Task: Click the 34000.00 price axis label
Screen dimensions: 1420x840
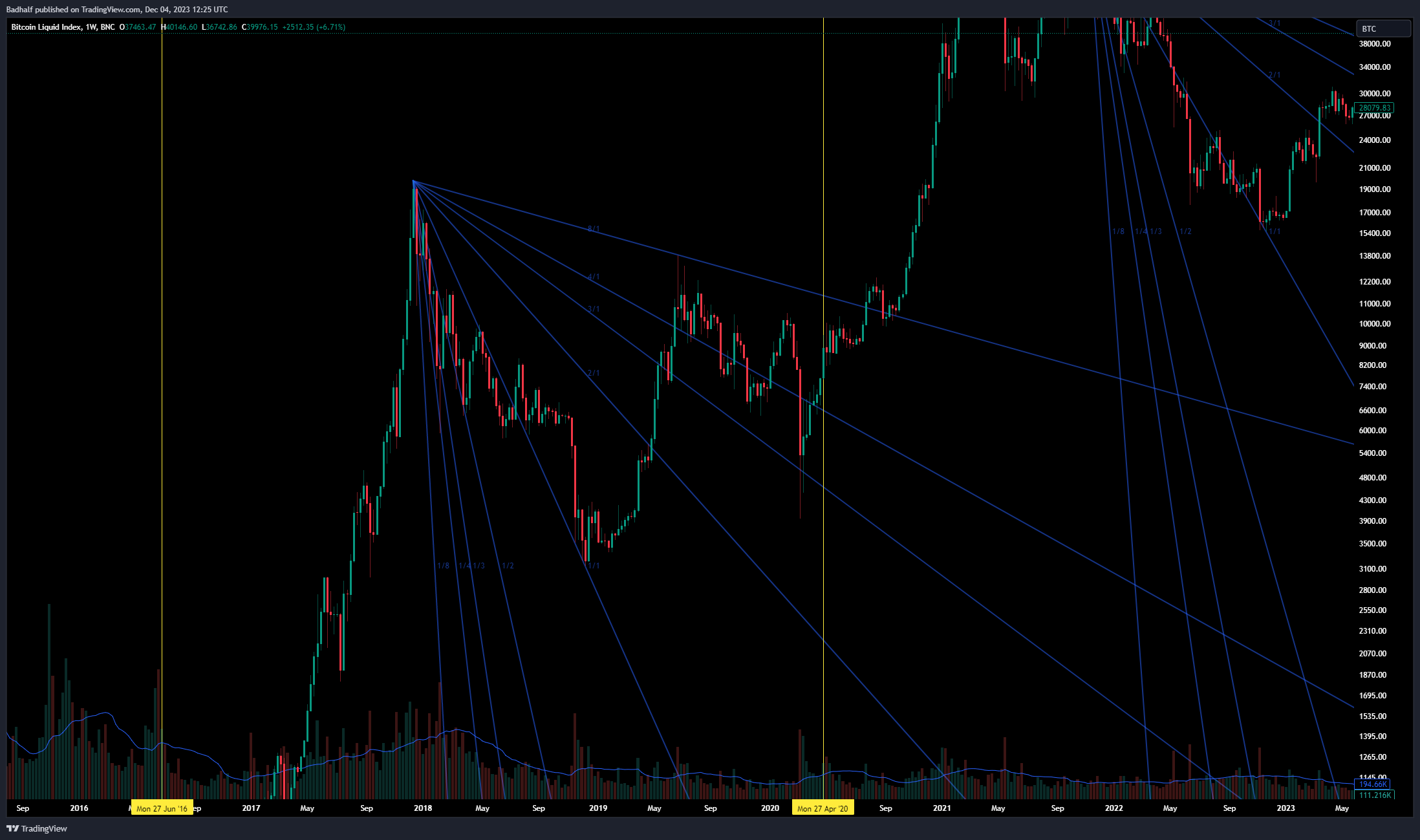Action: point(1375,67)
